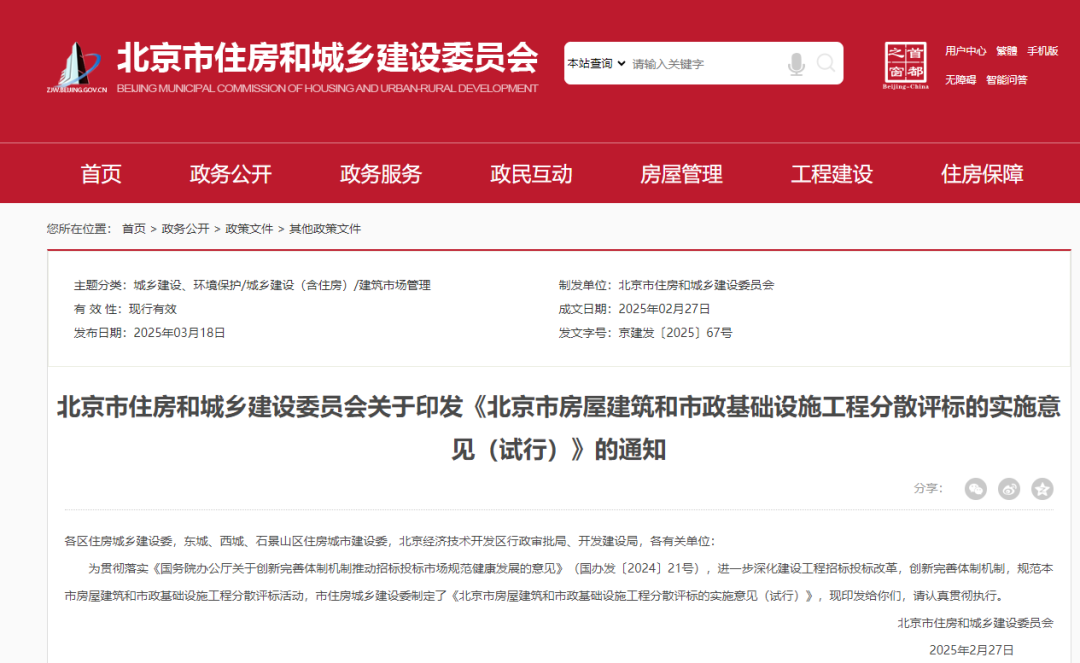Click the search magnifier icon
The height and width of the screenshot is (663, 1080).
click(x=826, y=63)
